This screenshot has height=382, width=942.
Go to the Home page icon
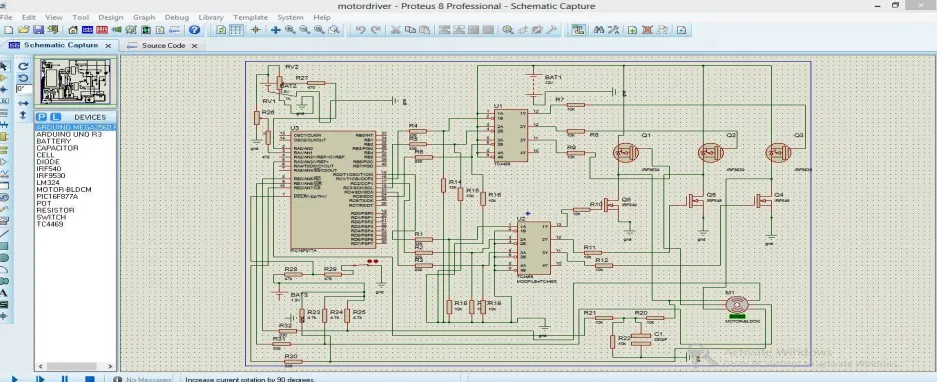point(73,29)
